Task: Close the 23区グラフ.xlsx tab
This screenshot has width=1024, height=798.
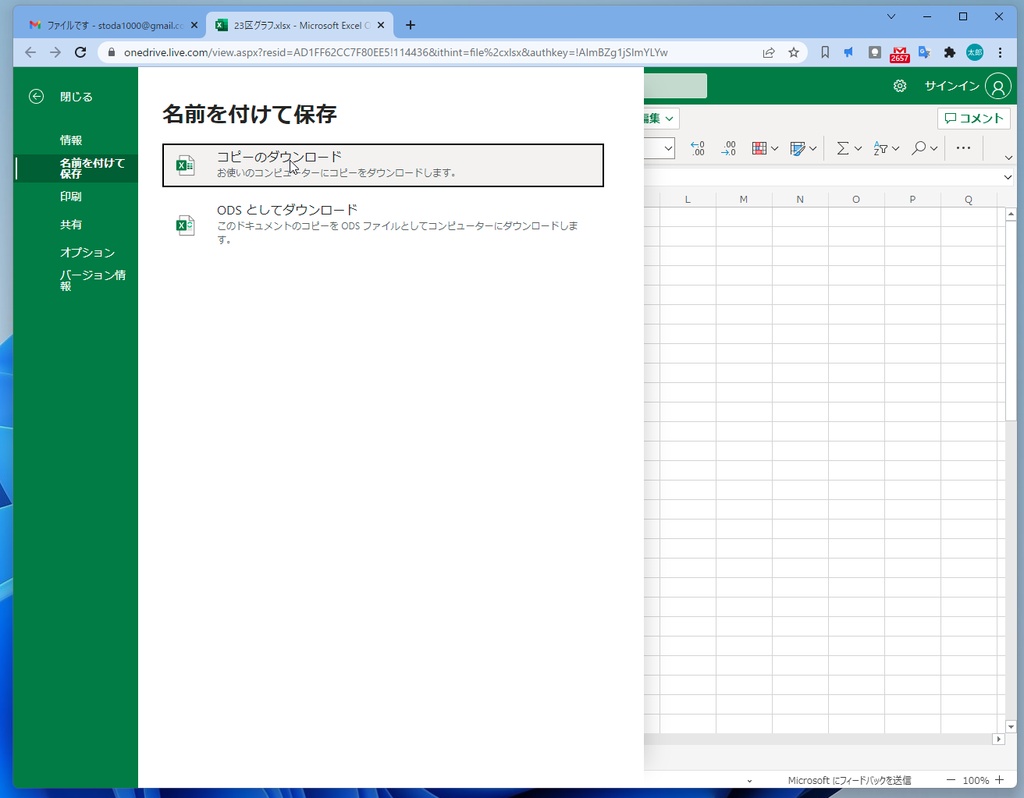Action: 381,25
